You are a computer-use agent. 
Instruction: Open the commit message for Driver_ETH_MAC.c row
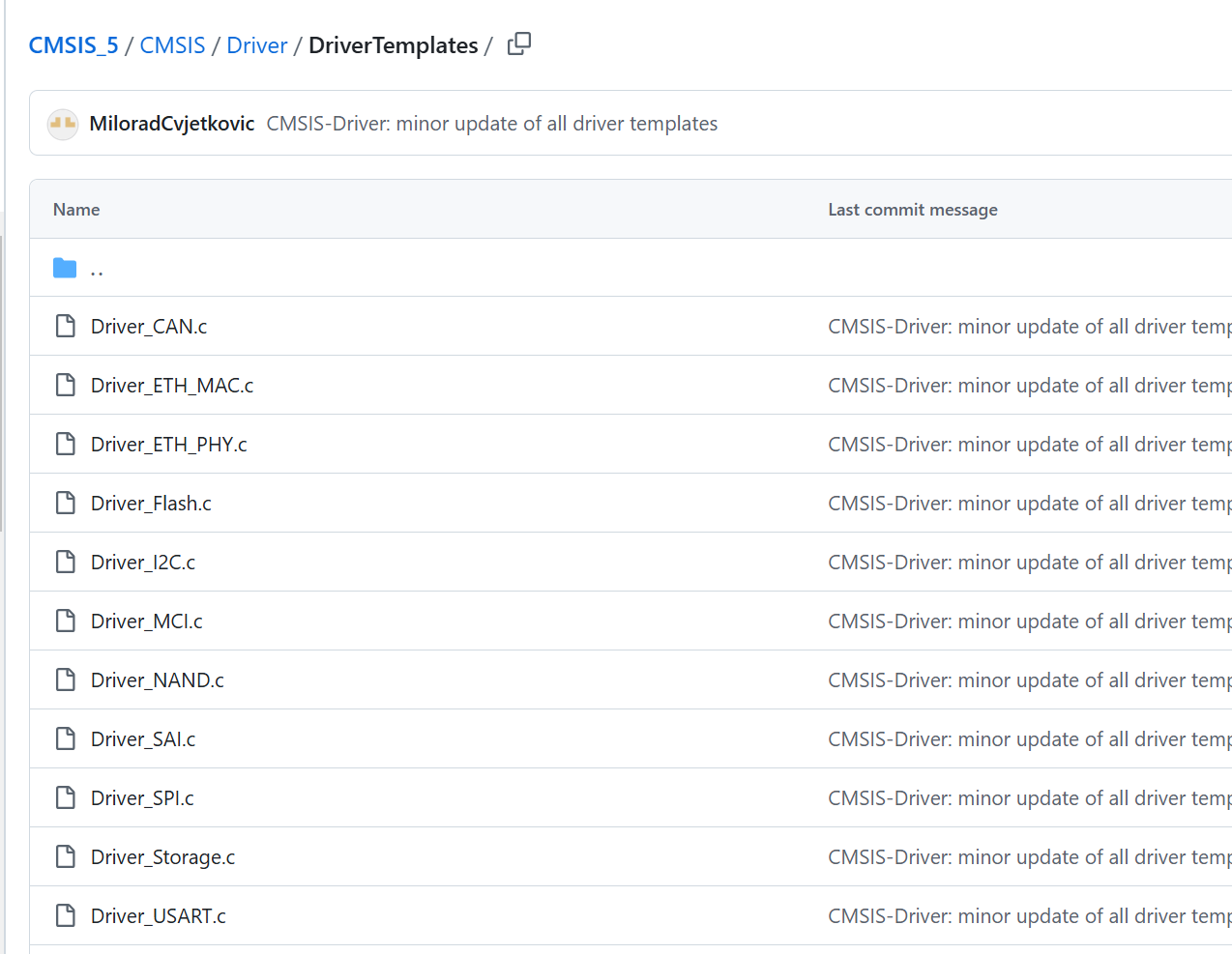click(1030, 386)
